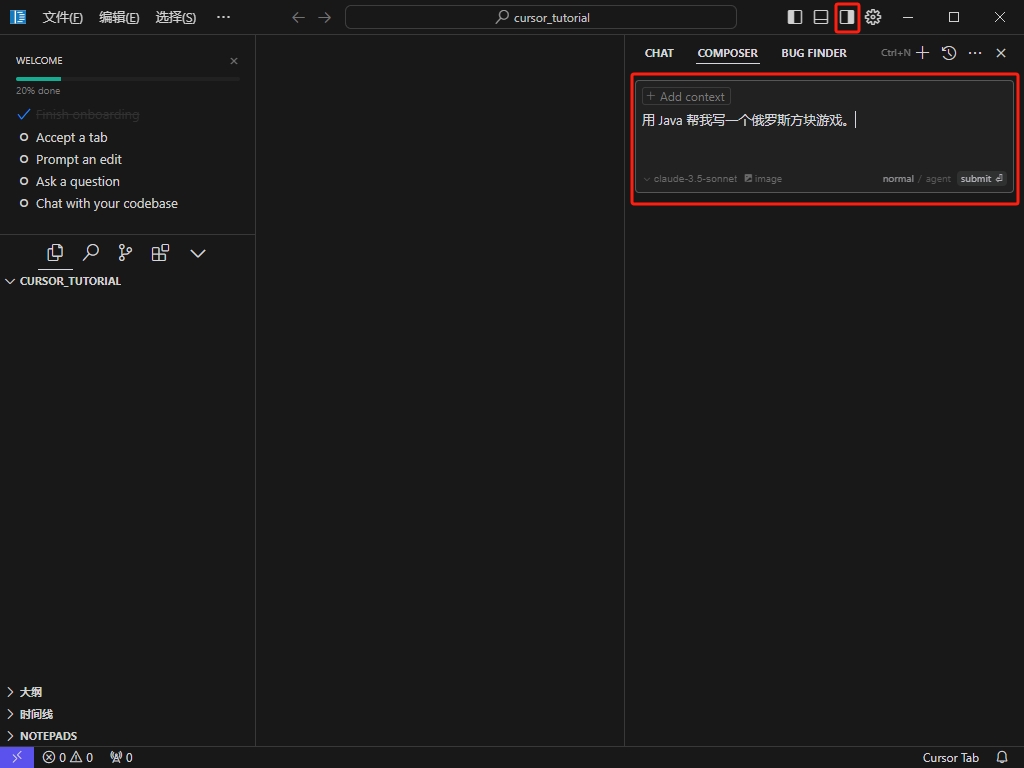1024x768 pixels.
Task: Show composer history with clock icon
Action: (949, 53)
